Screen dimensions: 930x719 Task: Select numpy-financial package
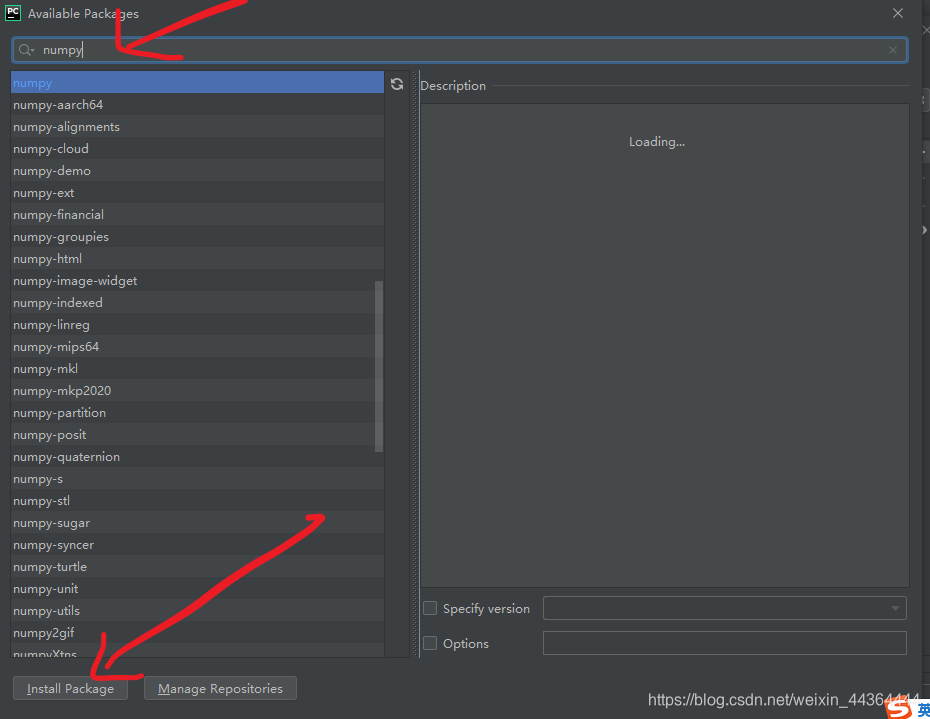coord(198,215)
